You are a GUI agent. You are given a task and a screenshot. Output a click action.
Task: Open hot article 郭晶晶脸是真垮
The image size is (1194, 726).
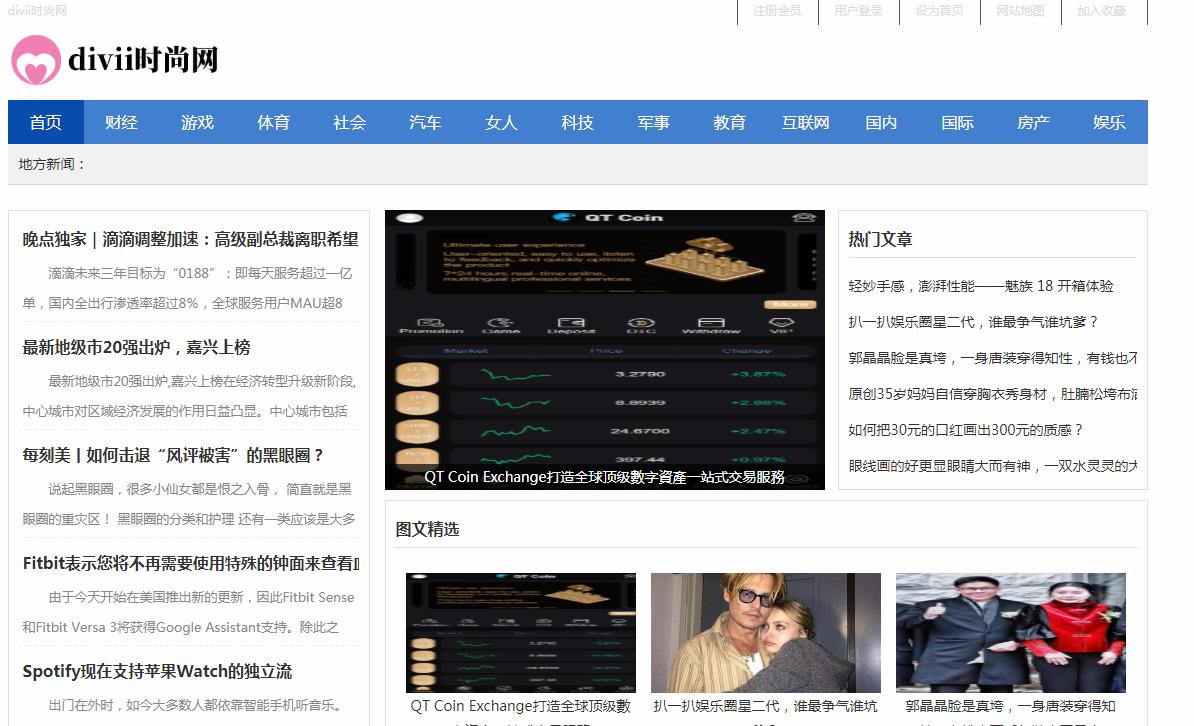pos(992,358)
